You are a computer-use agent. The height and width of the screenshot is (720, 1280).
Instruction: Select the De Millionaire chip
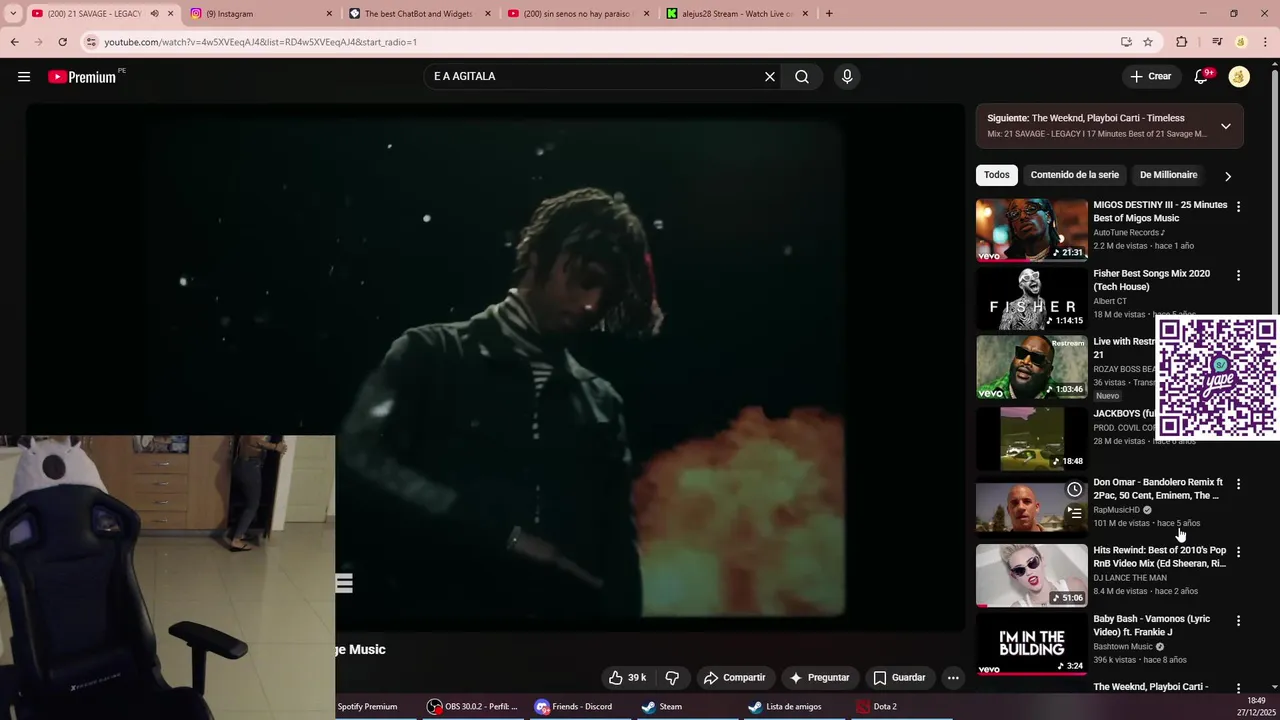coord(1168,175)
